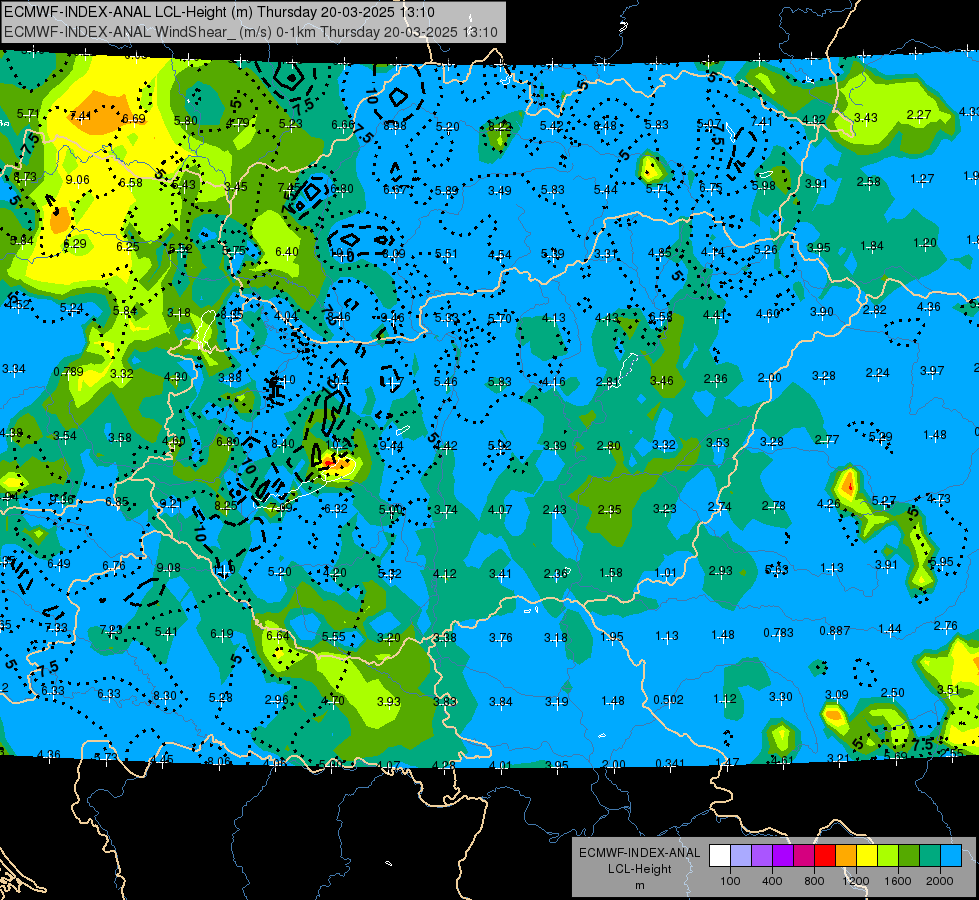Select the grid value 3.51

click(x=948, y=690)
